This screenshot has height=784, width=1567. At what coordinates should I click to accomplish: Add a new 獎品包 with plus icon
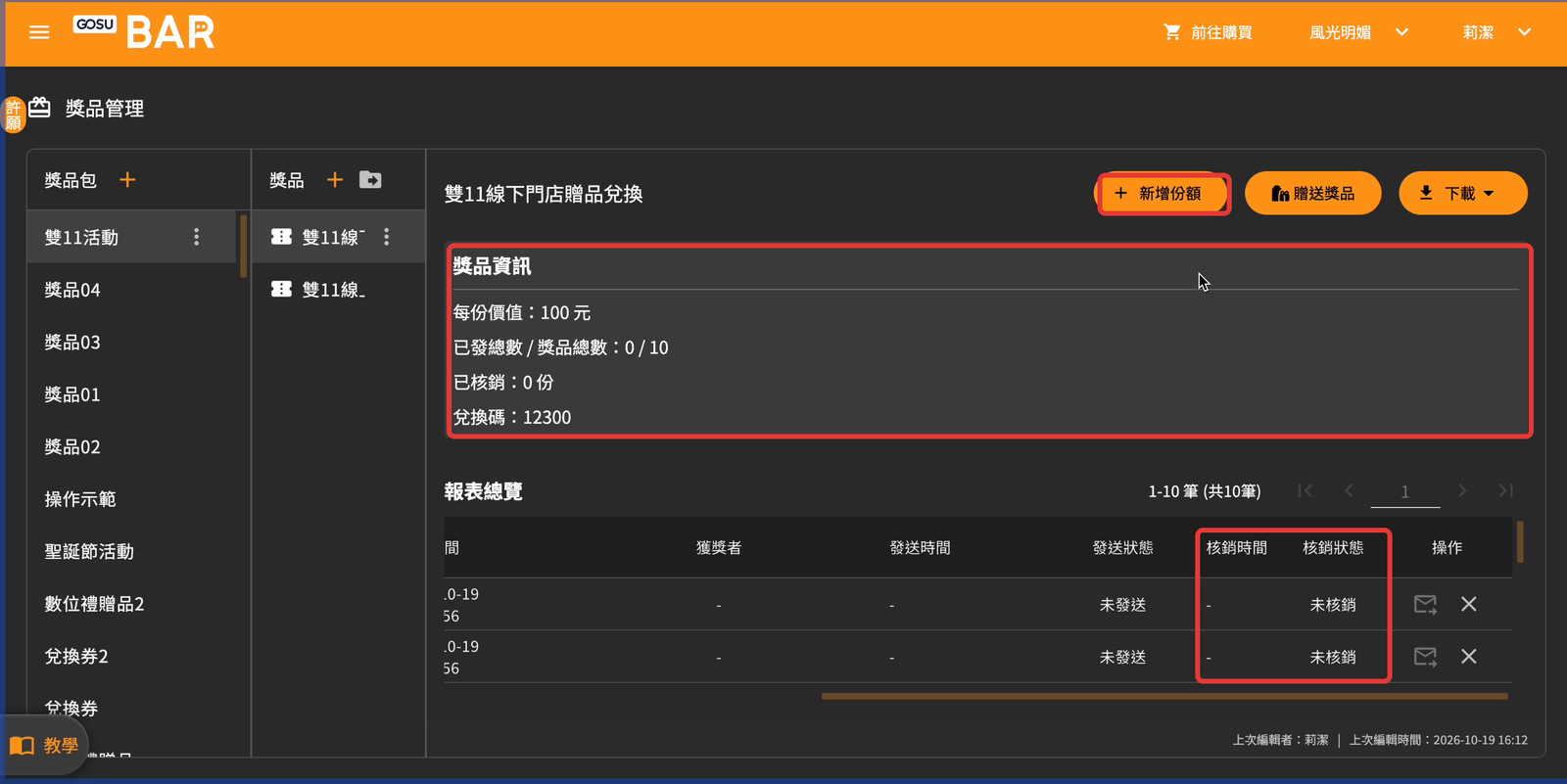[127, 180]
